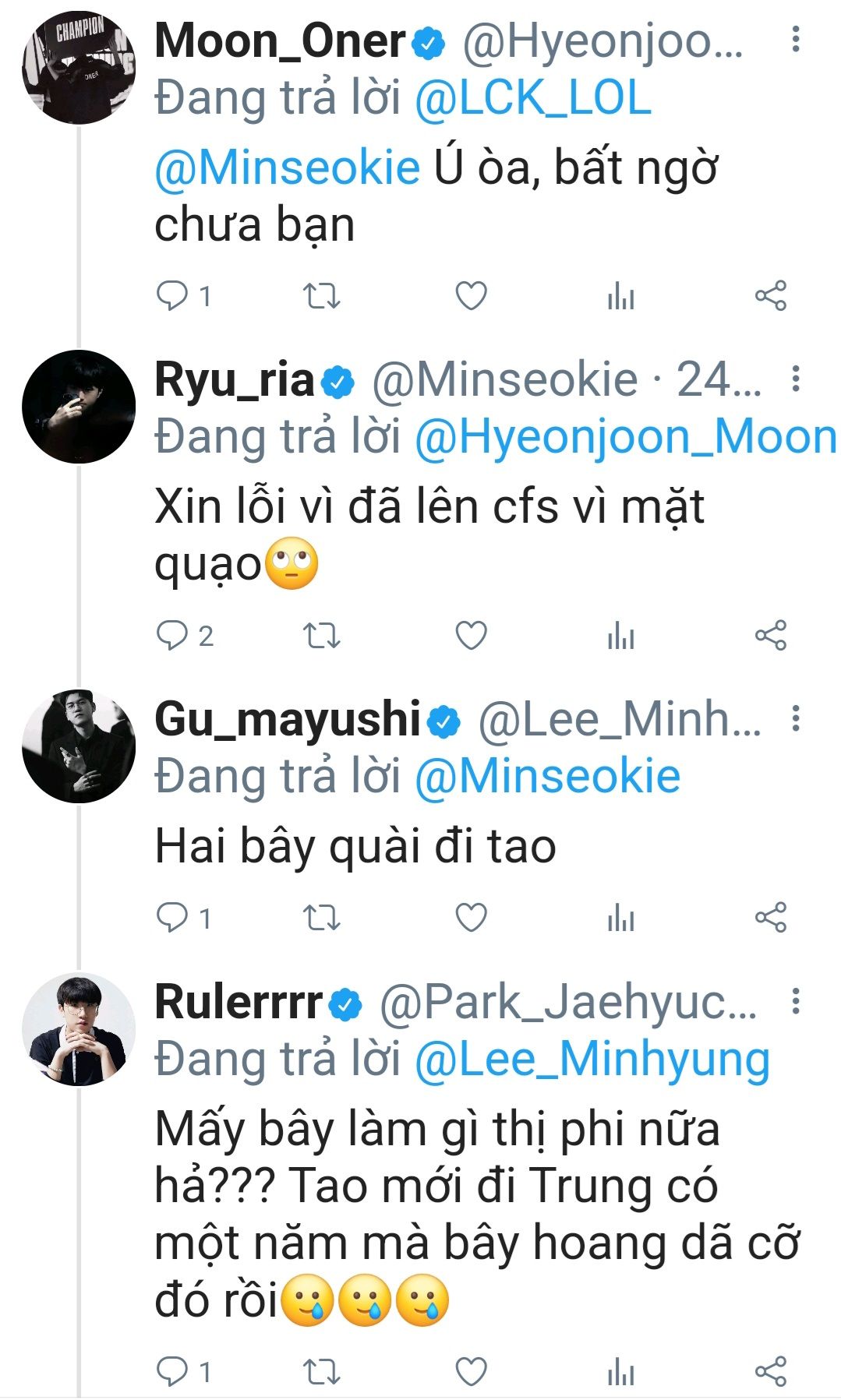Tap Rulerrrr's avatar photo
Viewport: 841px width, 1400px height.
[x=79, y=1029]
